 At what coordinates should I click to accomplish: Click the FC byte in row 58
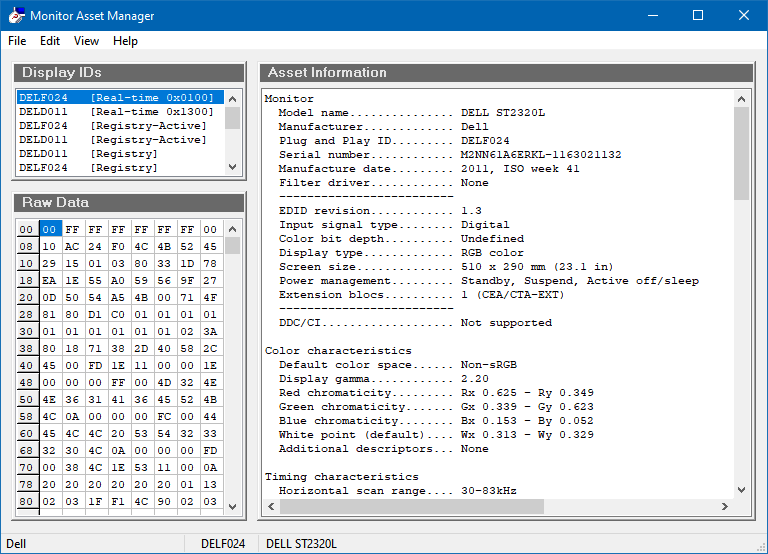coord(164,416)
